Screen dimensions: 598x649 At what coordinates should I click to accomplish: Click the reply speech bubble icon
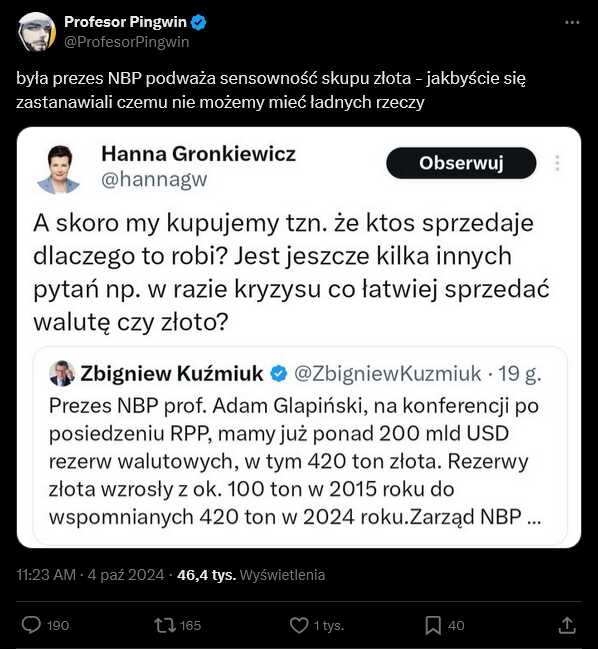[31, 625]
